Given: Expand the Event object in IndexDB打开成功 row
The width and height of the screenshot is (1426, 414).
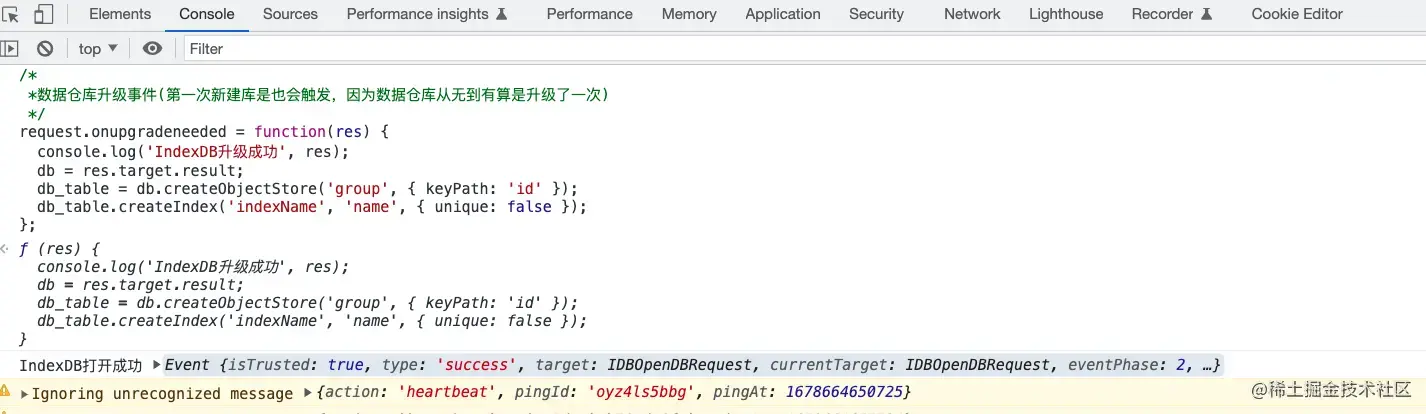Looking at the screenshot, I should pyautogui.click(x=155, y=365).
